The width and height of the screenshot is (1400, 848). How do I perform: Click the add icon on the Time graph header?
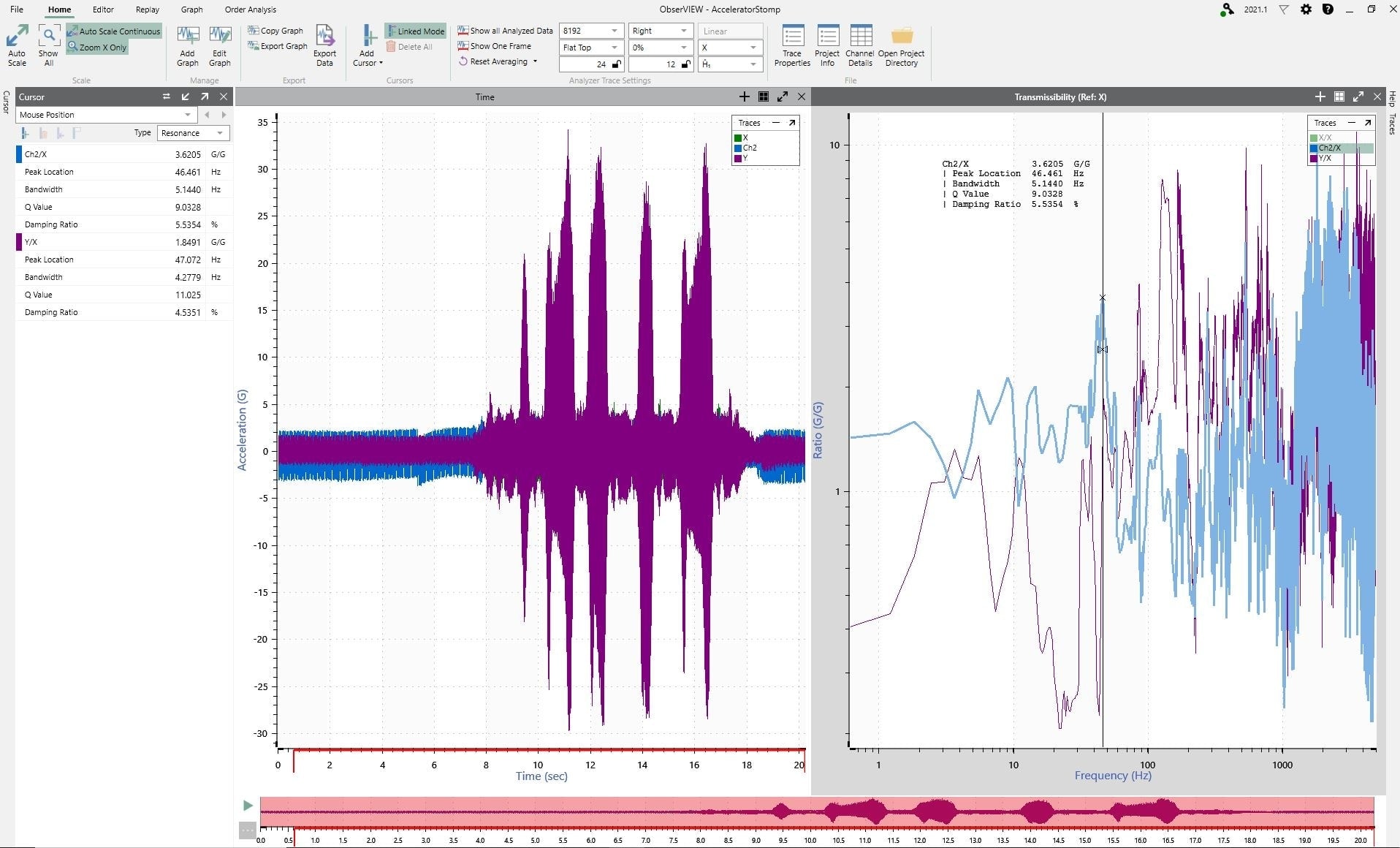point(745,96)
